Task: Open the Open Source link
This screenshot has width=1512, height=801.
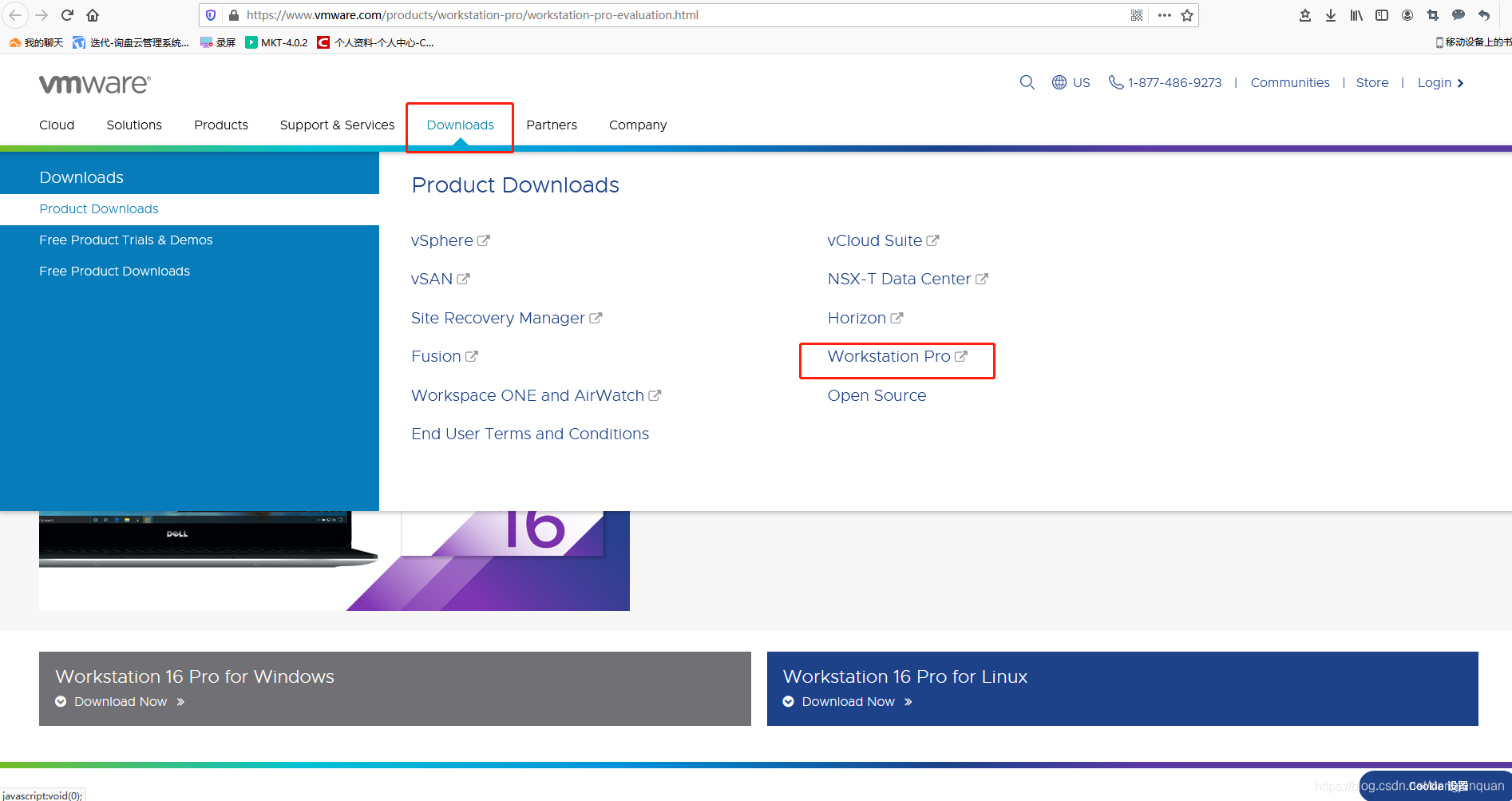Action: pos(877,395)
